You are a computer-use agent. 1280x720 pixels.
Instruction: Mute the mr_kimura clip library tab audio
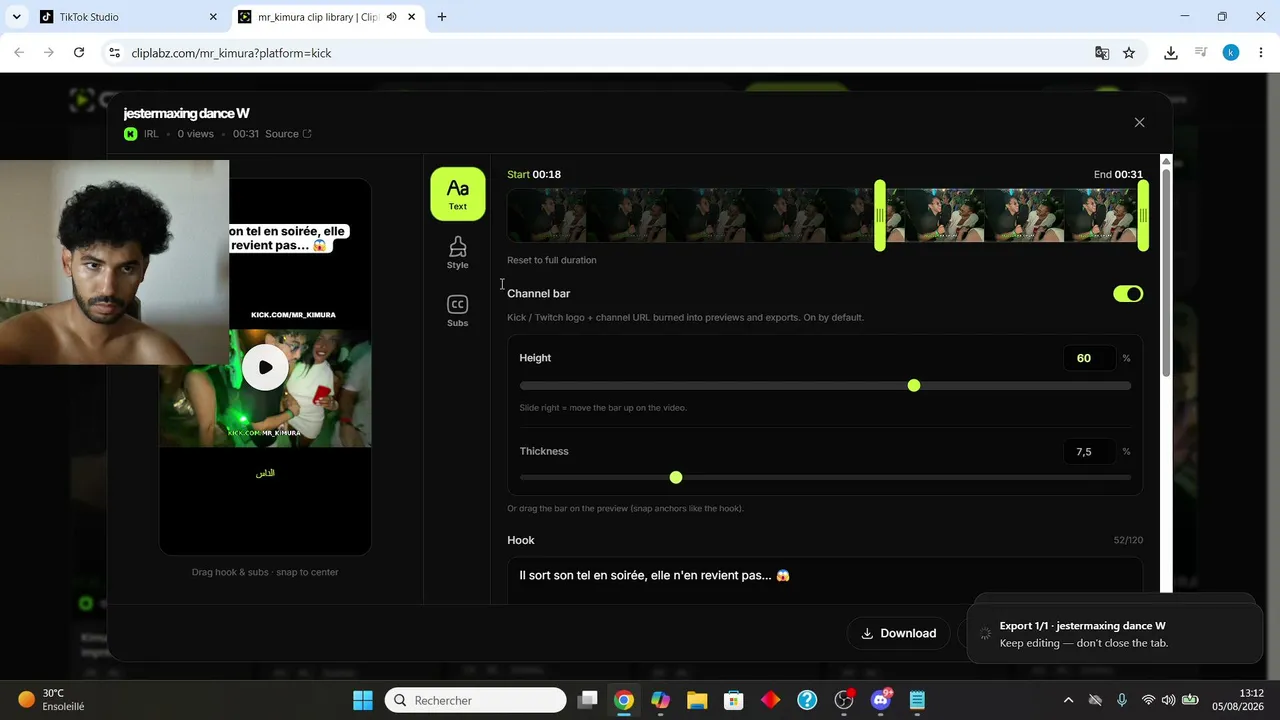click(392, 17)
